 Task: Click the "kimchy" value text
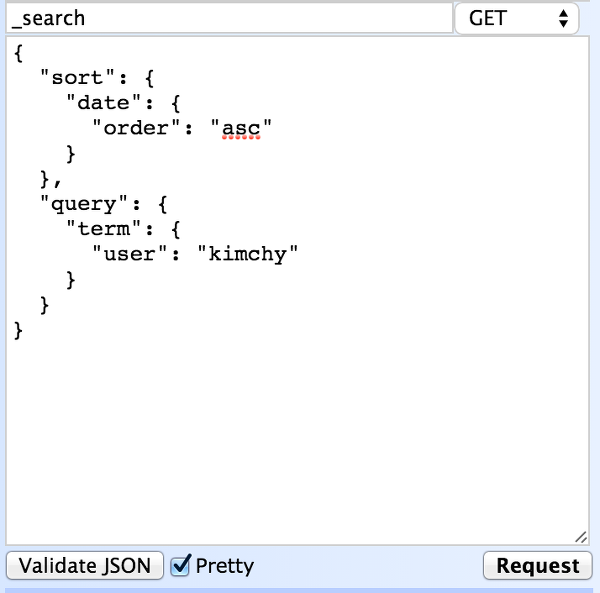coord(248,254)
